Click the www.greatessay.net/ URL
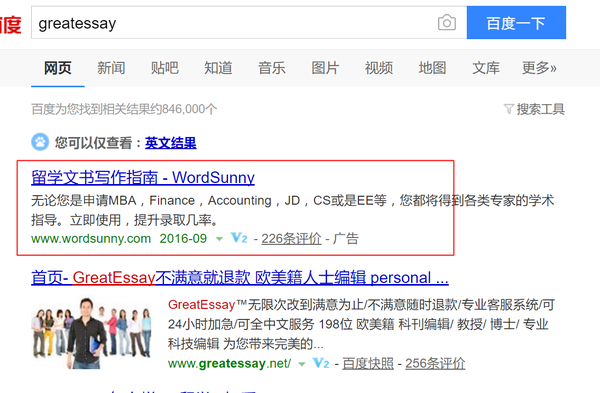The width and height of the screenshot is (600, 393). coord(230,363)
